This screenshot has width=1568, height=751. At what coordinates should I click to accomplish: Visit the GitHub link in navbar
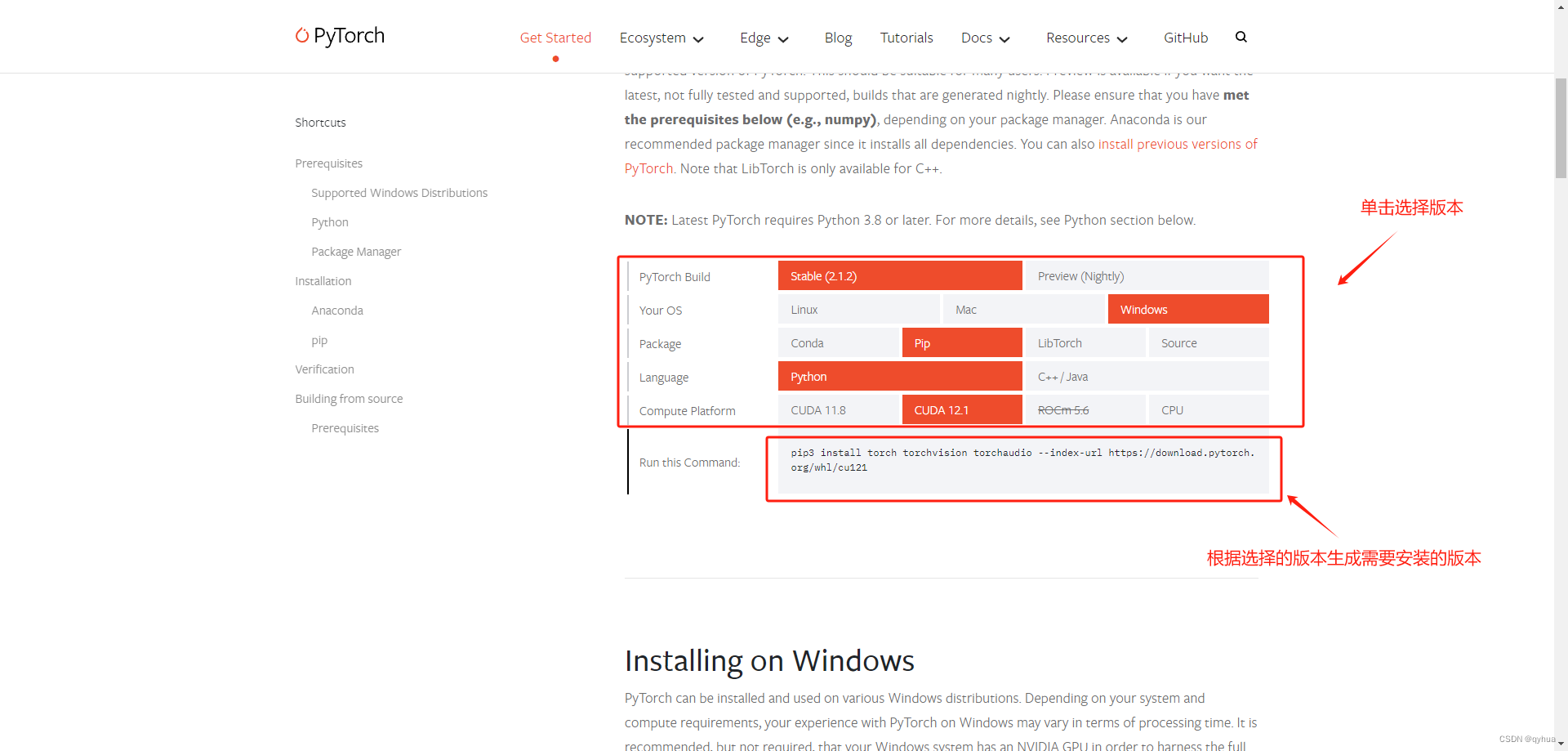click(1186, 38)
